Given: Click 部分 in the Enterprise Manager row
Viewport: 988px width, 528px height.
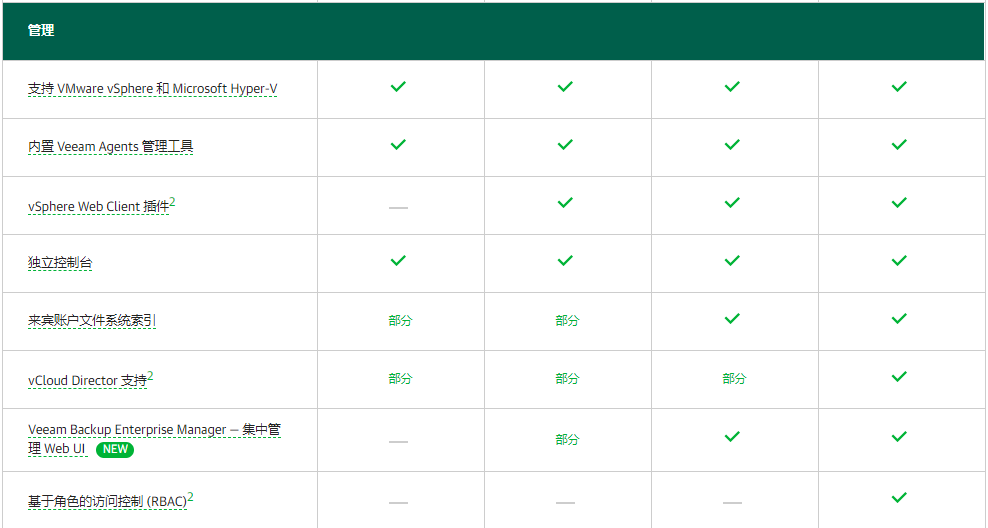Looking at the screenshot, I should [567, 440].
